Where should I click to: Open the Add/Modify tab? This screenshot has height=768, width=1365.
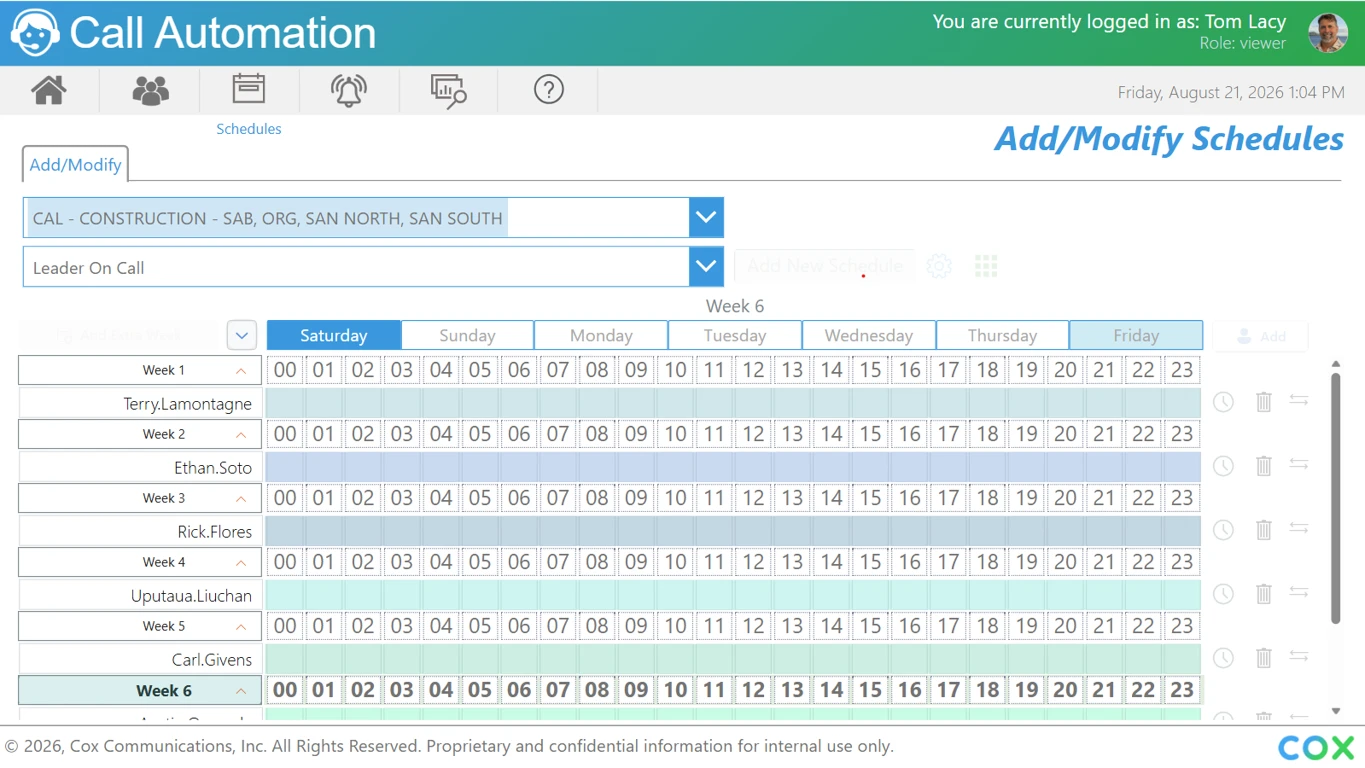click(75, 164)
